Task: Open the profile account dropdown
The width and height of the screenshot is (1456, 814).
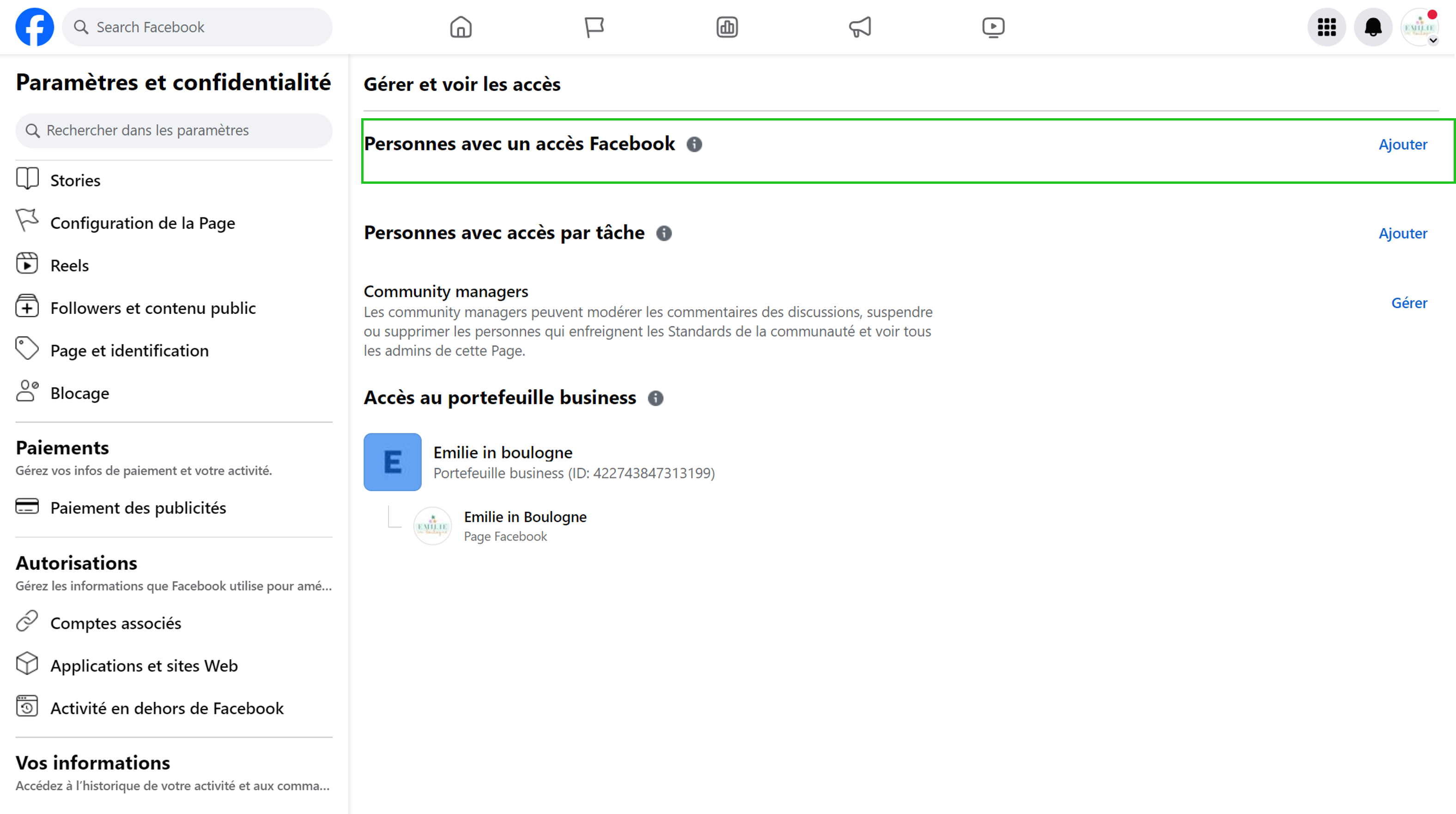Action: (1419, 27)
